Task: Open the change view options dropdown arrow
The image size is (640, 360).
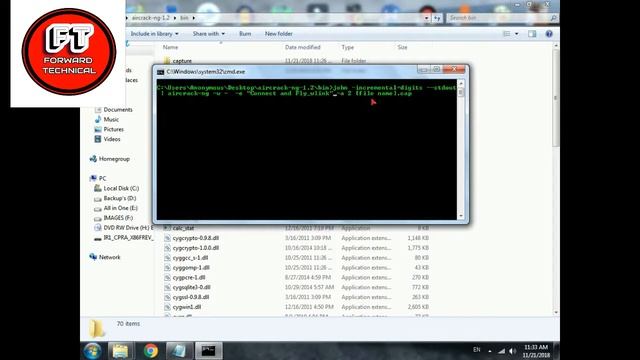Action: coord(517,34)
